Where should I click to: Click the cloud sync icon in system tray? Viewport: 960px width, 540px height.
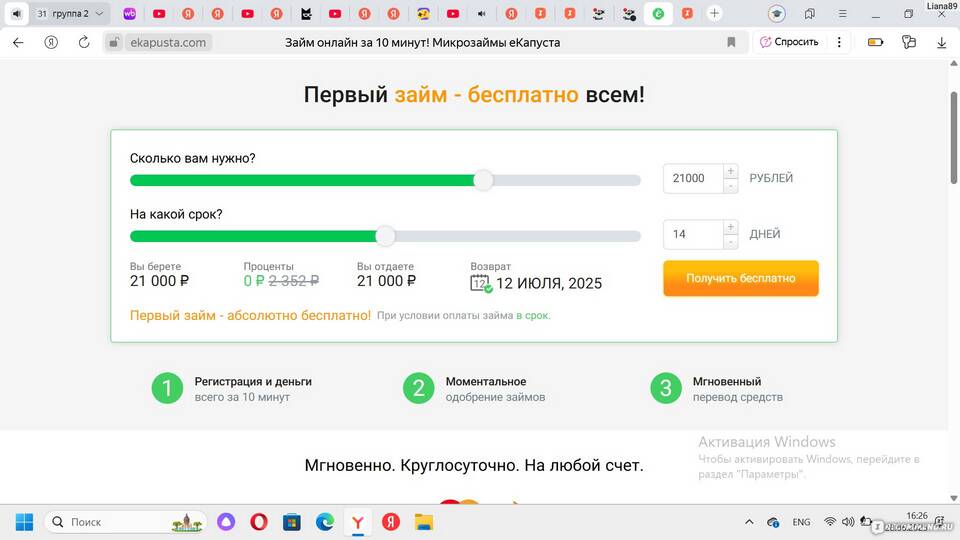click(773, 522)
